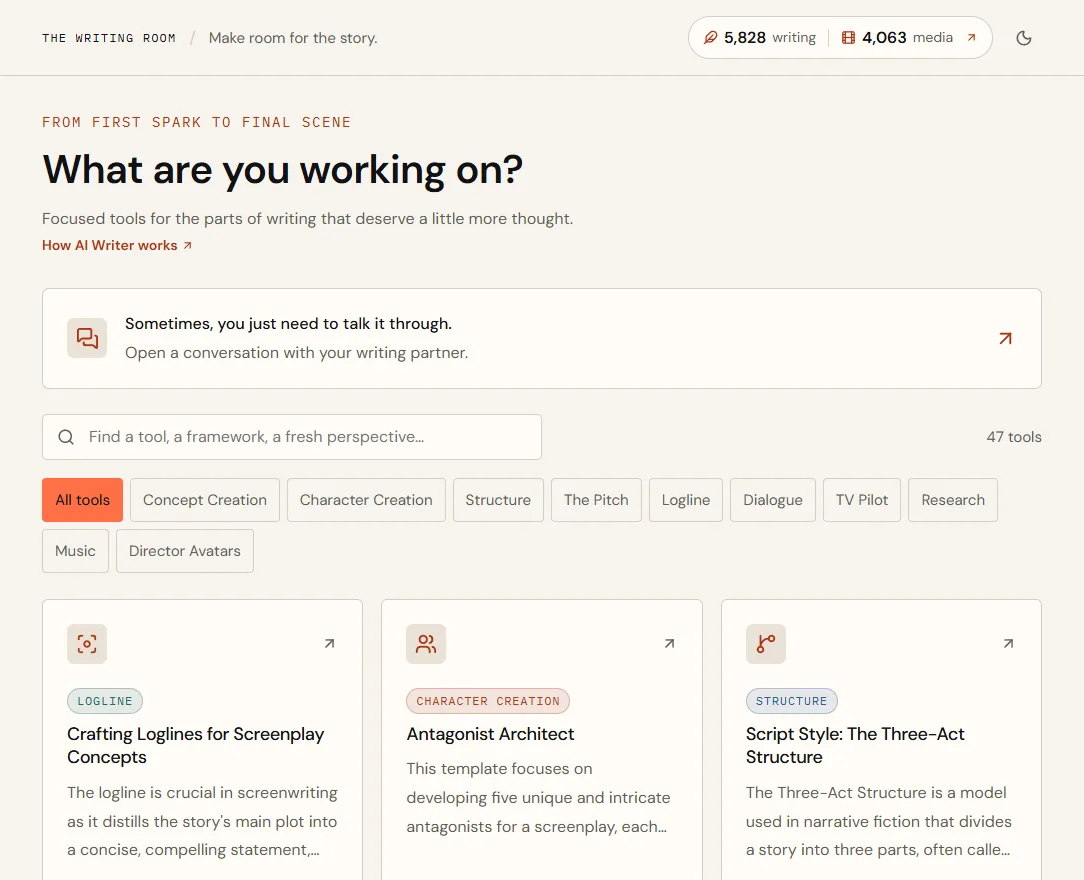Viewport: 1084px width, 880px height.
Task: Select The Pitch category
Action: pyautogui.click(x=597, y=500)
